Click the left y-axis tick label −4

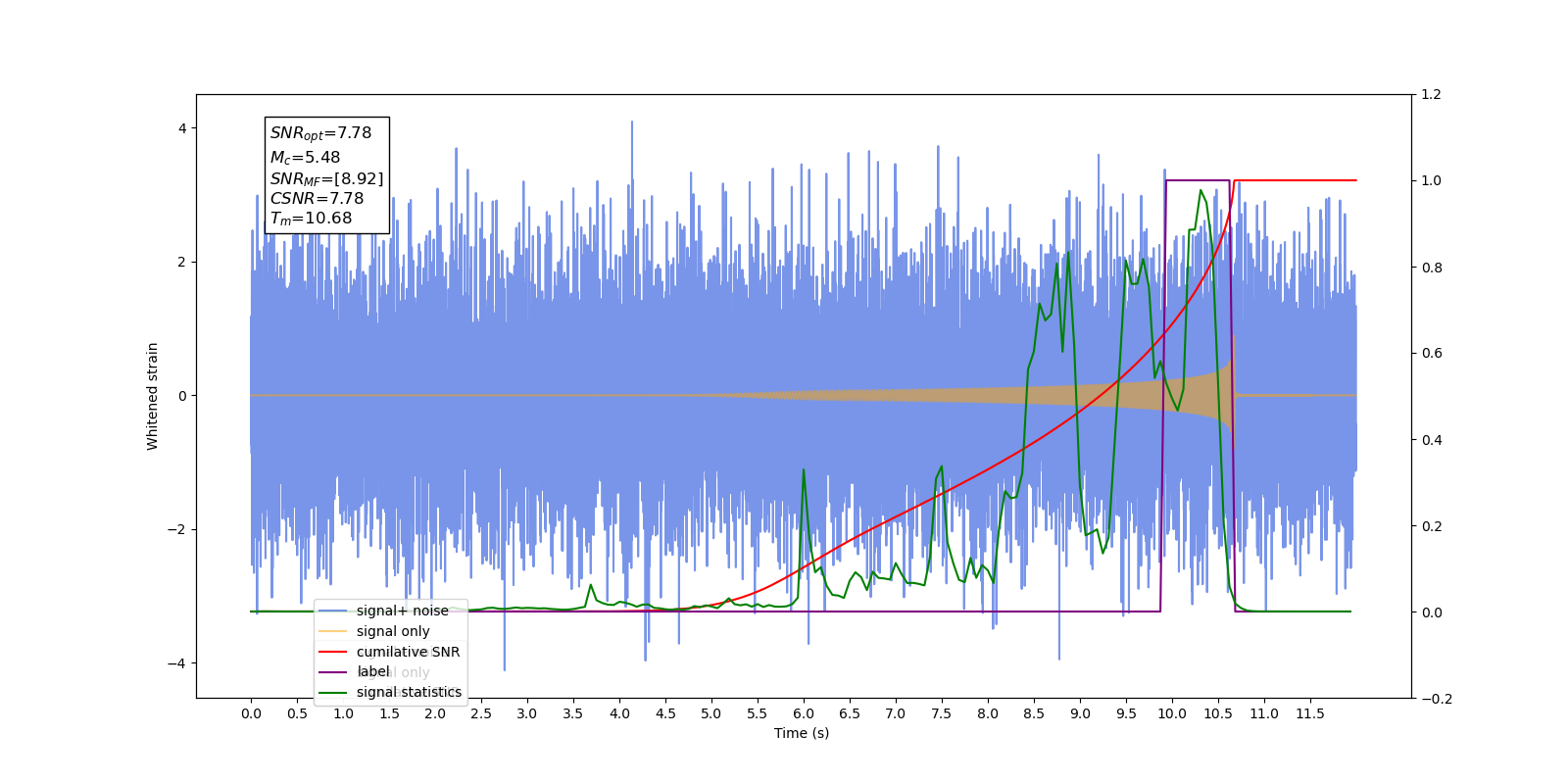(x=176, y=663)
